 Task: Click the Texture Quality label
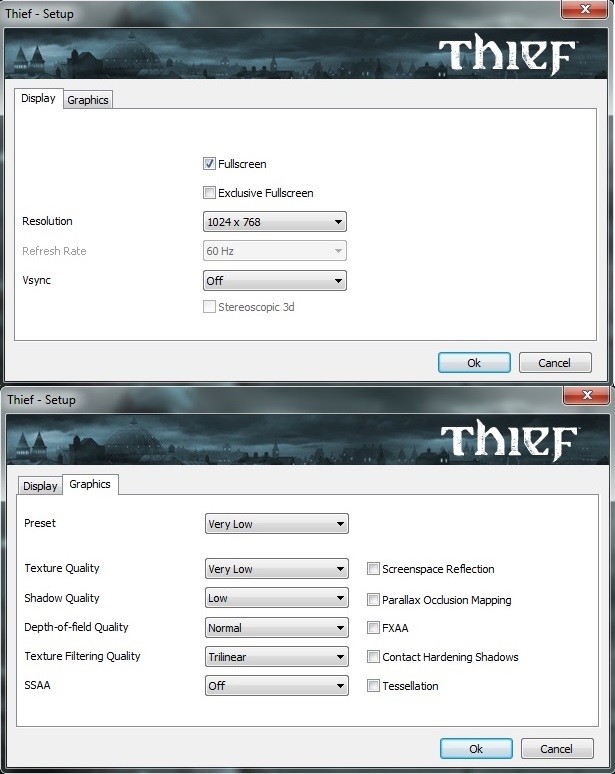[62, 568]
